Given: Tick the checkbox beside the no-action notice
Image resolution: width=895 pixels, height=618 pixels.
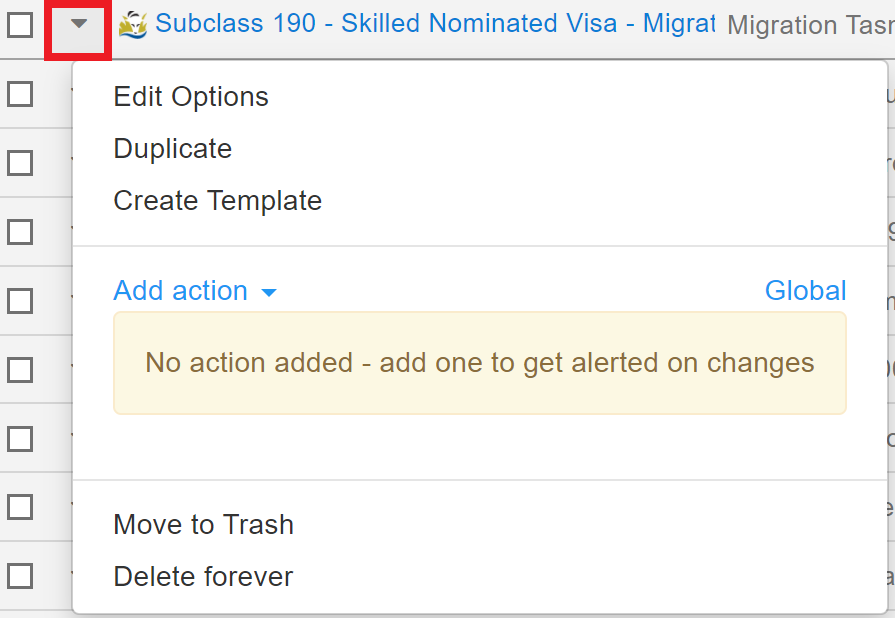Looking at the screenshot, I should point(20,370).
